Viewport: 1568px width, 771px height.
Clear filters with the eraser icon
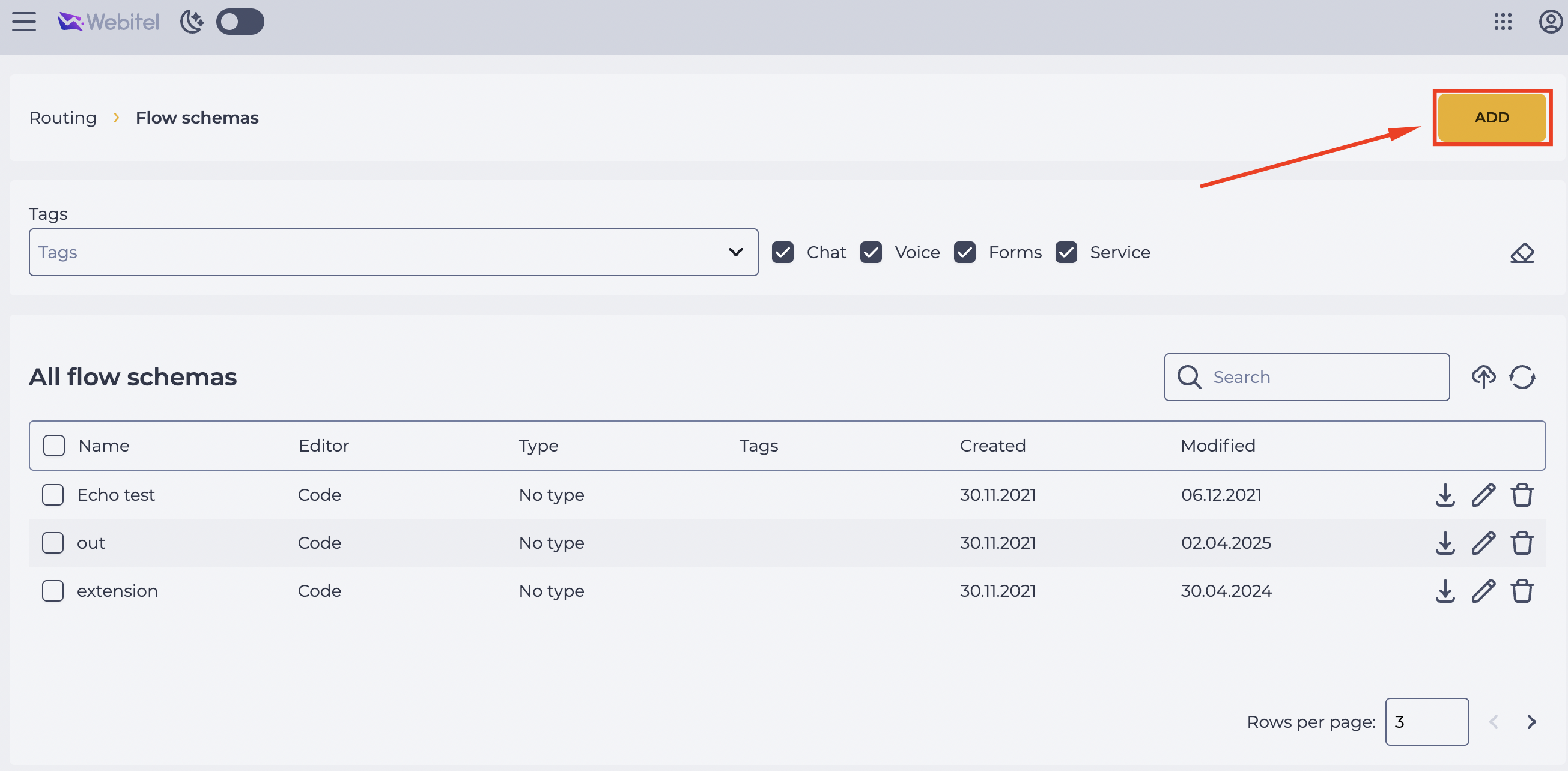(x=1522, y=253)
